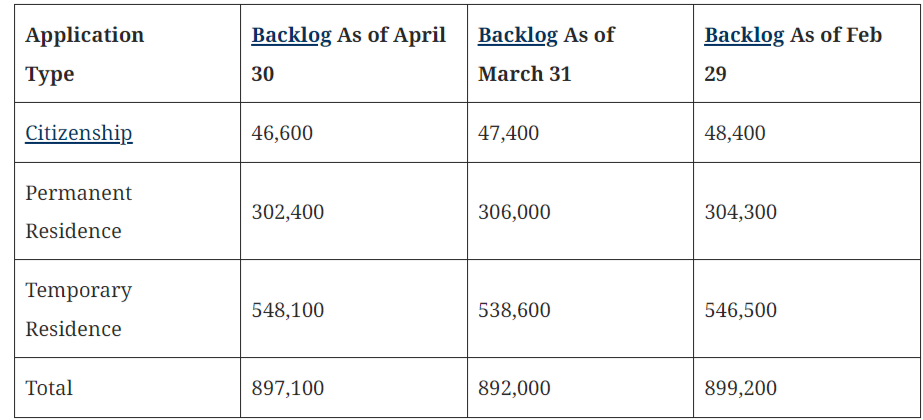Screen dimensions: 923x420
Task: Click the Application Type column header
Action: click(x=85, y=54)
